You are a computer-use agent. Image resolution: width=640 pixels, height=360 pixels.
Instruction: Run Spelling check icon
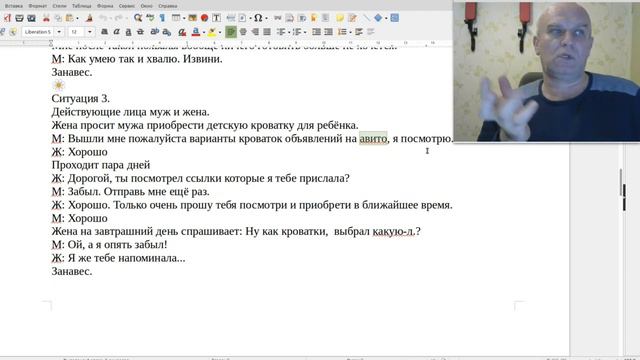coord(150,18)
